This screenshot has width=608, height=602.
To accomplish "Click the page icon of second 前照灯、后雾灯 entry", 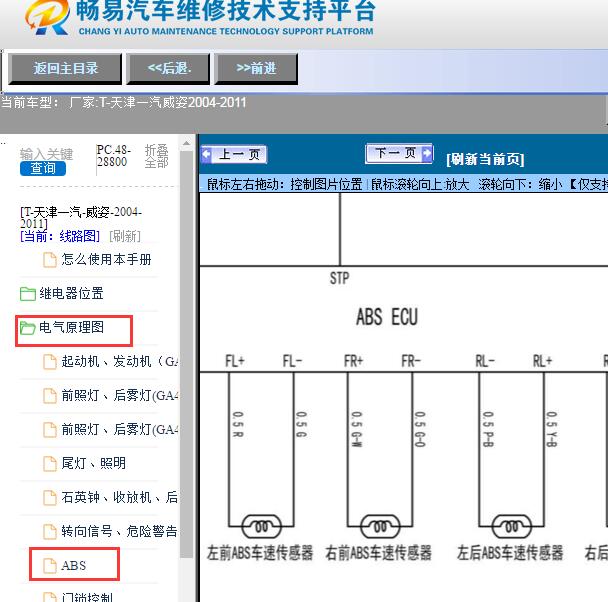I will [x=50, y=430].
